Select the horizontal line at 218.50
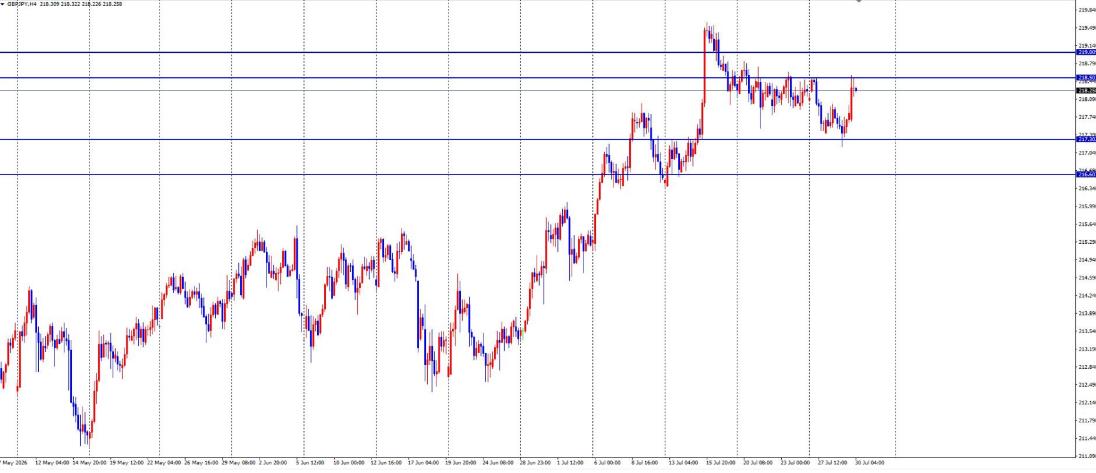Image resolution: width=1096 pixels, height=473 pixels. coord(538,78)
